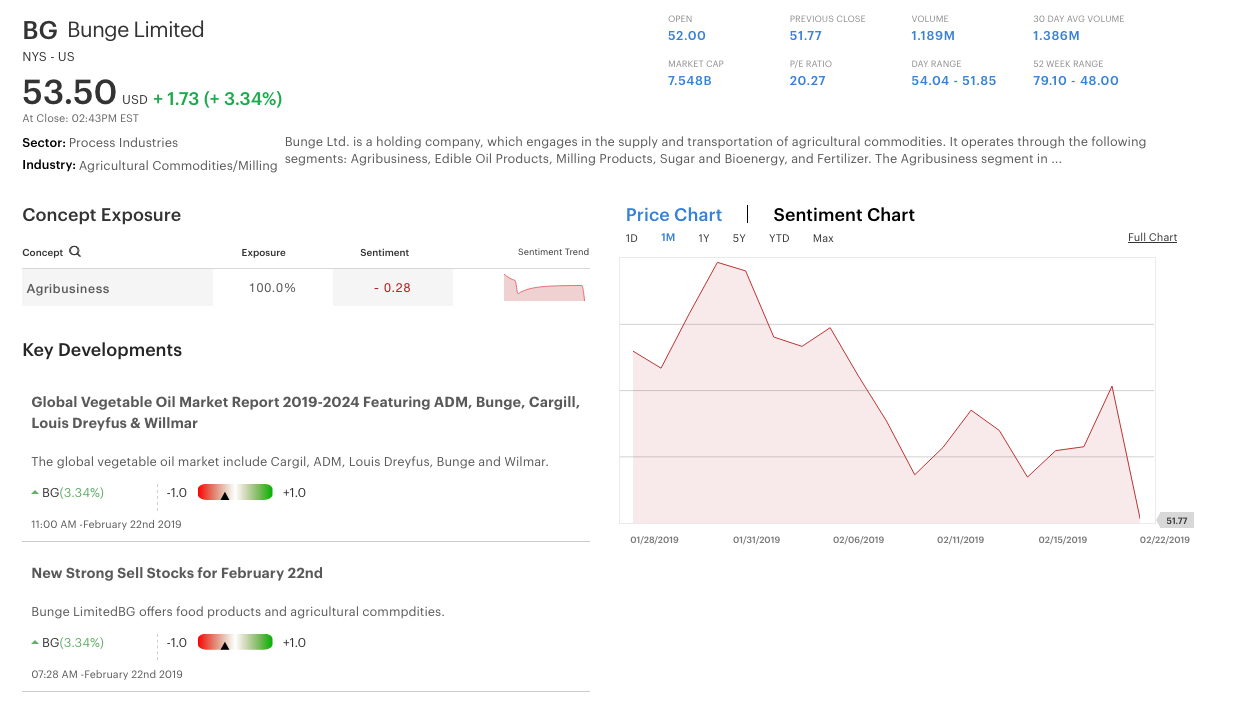Click the 51.77 price marker on the chart

(x=1176, y=520)
